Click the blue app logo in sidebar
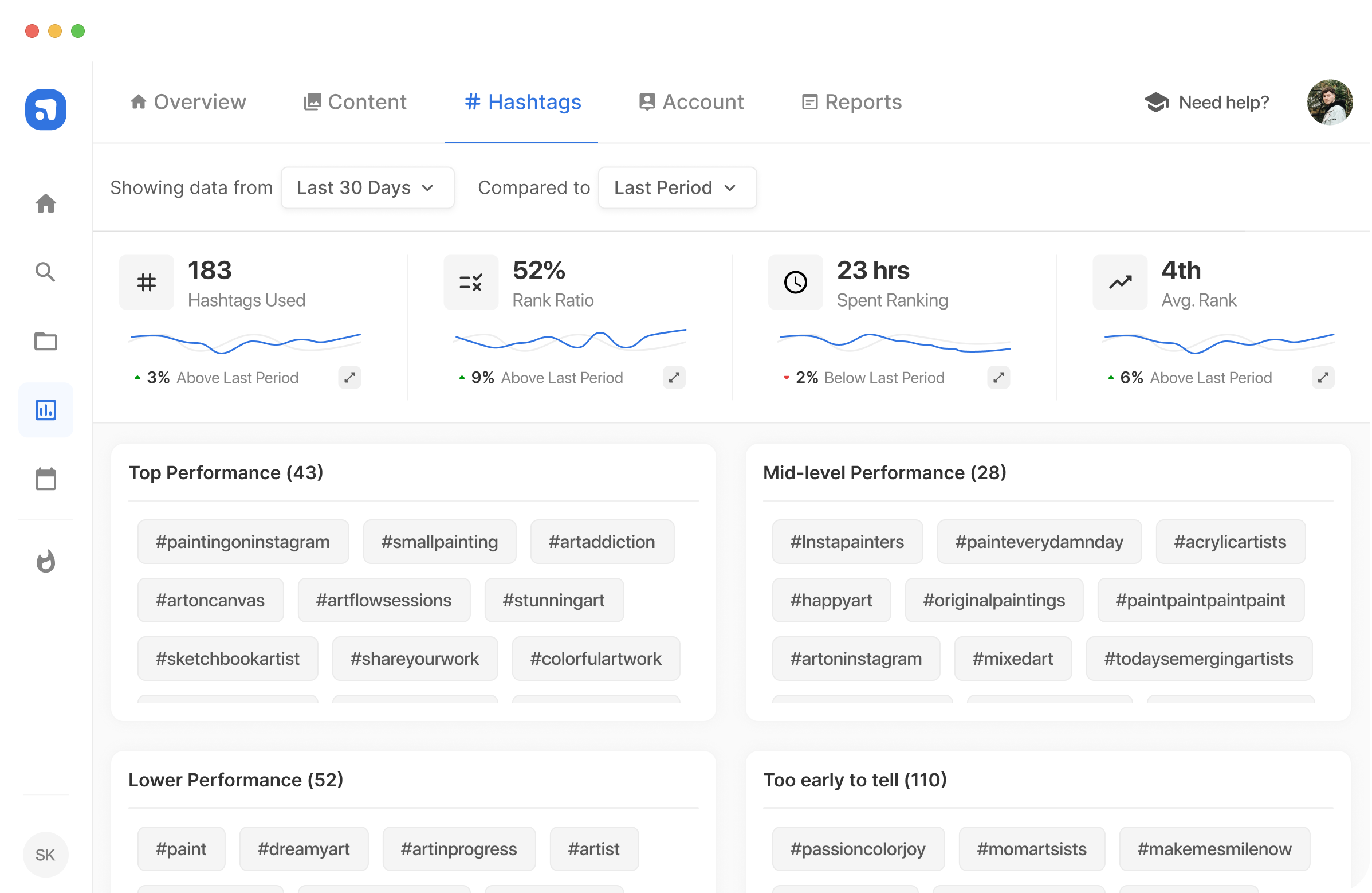Viewport: 1372px width, 893px height. click(x=45, y=109)
